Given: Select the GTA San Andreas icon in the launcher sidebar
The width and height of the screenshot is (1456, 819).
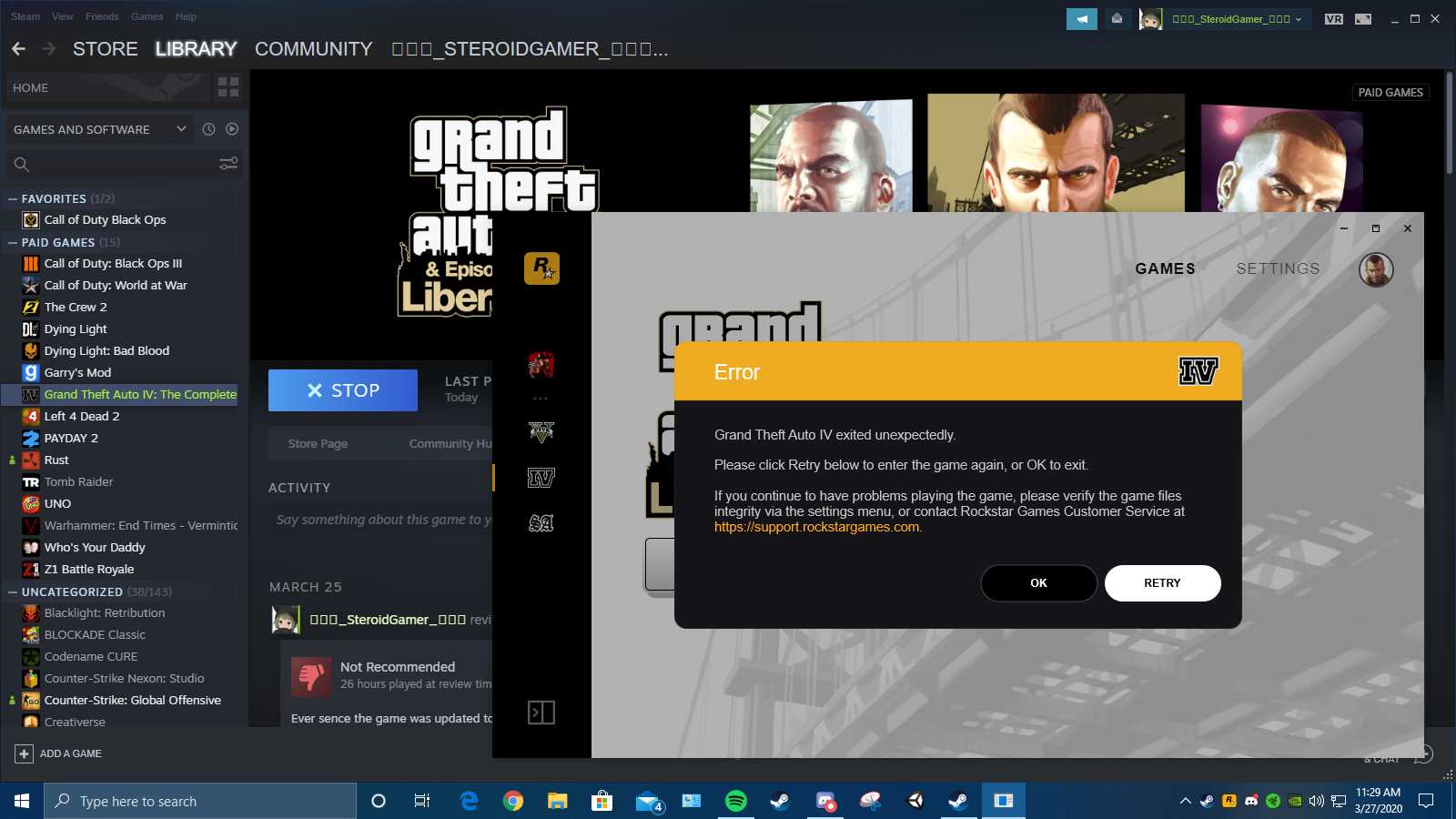Looking at the screenshot, I should pos(541,523).
